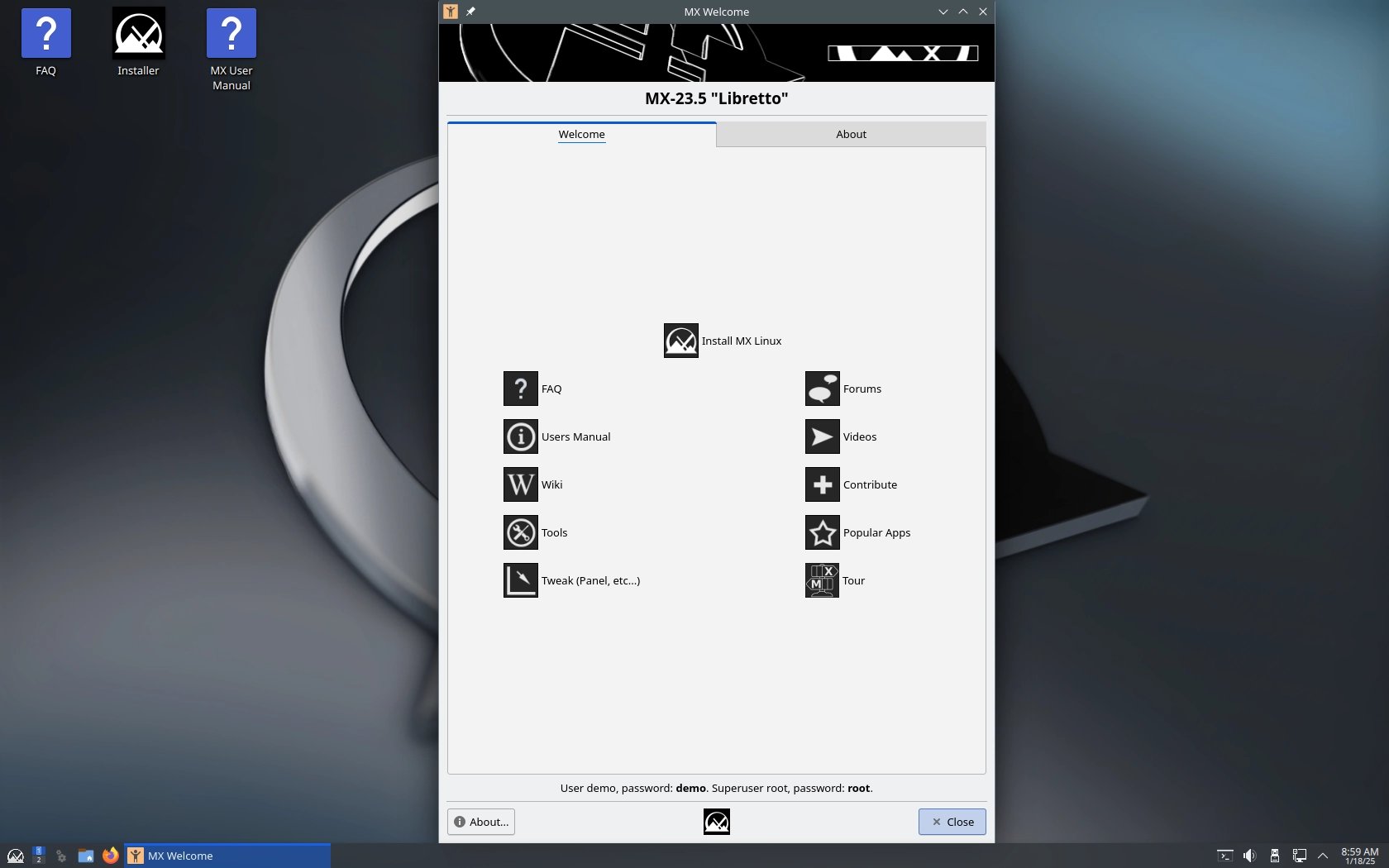Image resolution: width=1389 pixels, height=868 pixels.
Task: Click the "Popular Apps" label
Action: tap(876, 533)
